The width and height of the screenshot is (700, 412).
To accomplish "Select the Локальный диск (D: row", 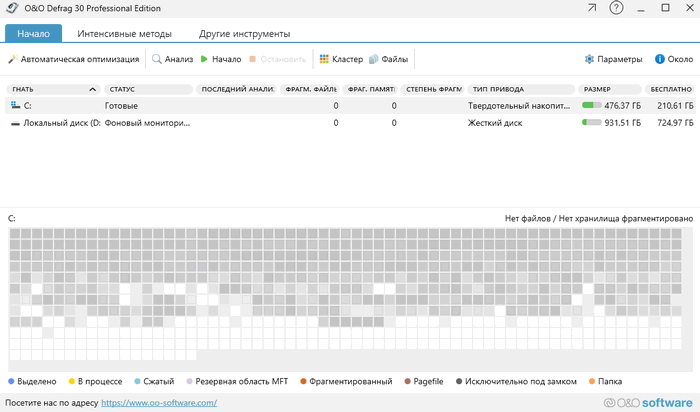I will (x=350, y=123).
